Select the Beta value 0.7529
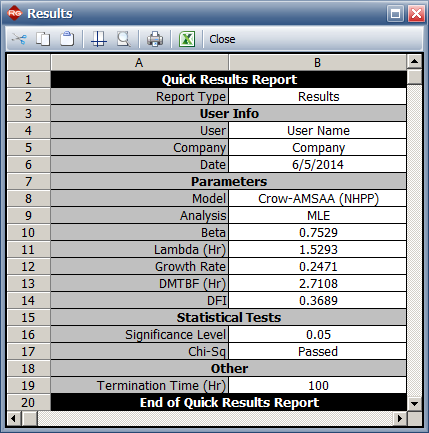 pyautogui.click(x=317, y=232)
